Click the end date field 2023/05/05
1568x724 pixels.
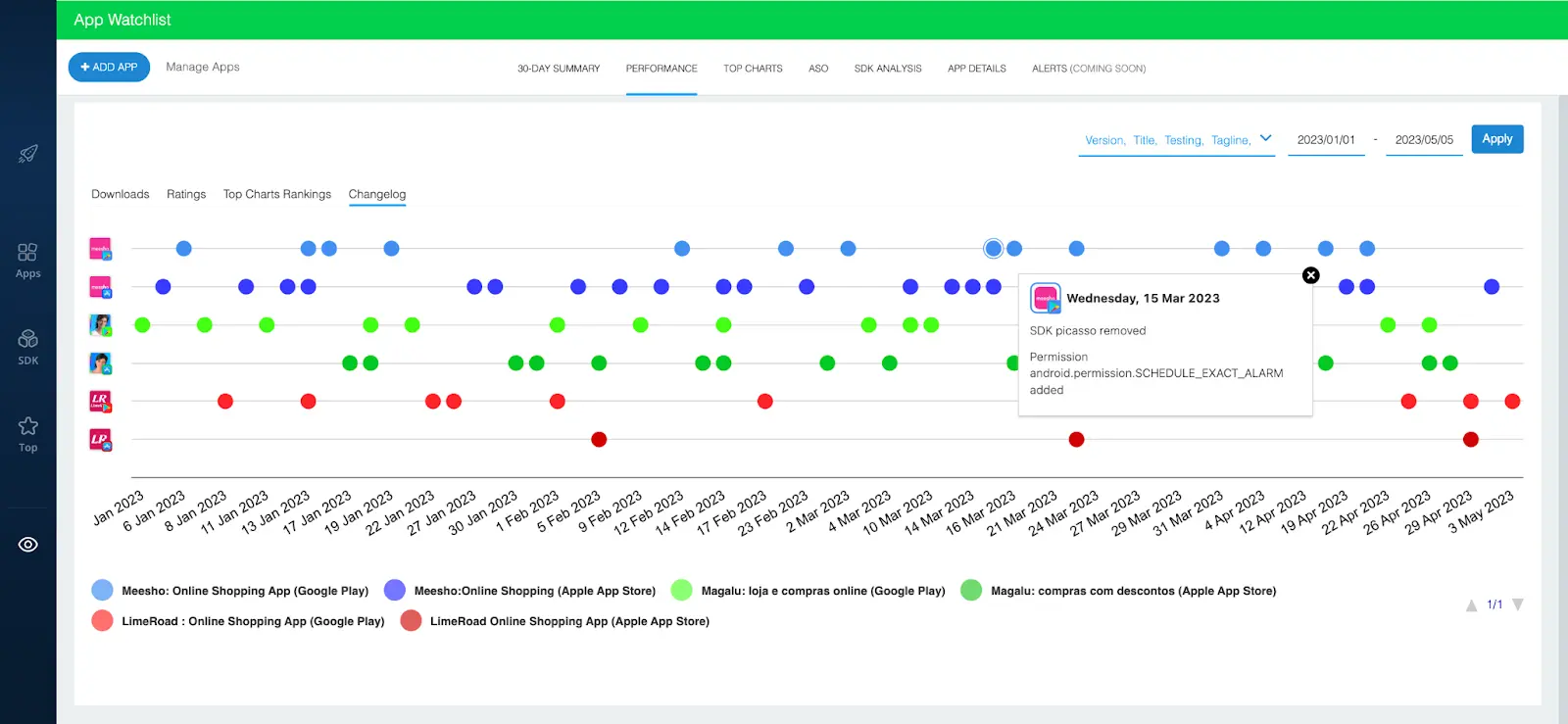[x=1424, y=140]
